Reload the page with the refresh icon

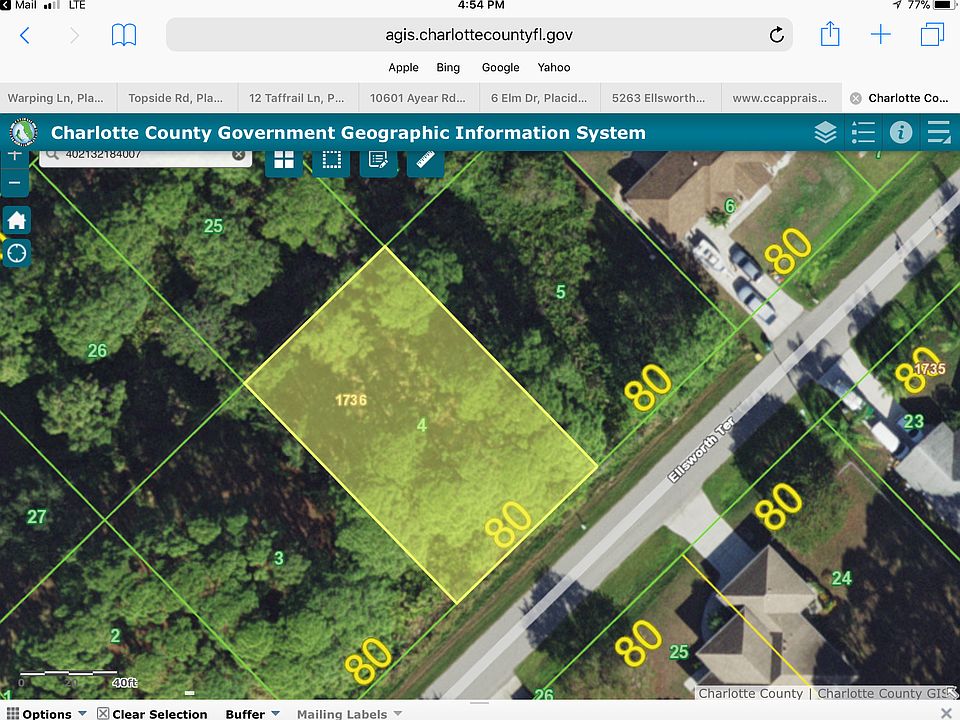coord(776,35)
